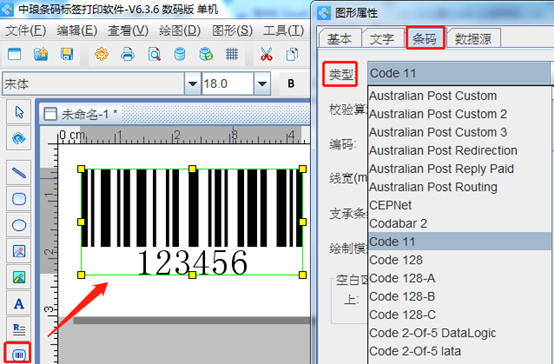Open the 编辑(E) menu

[x=77, y=31]
